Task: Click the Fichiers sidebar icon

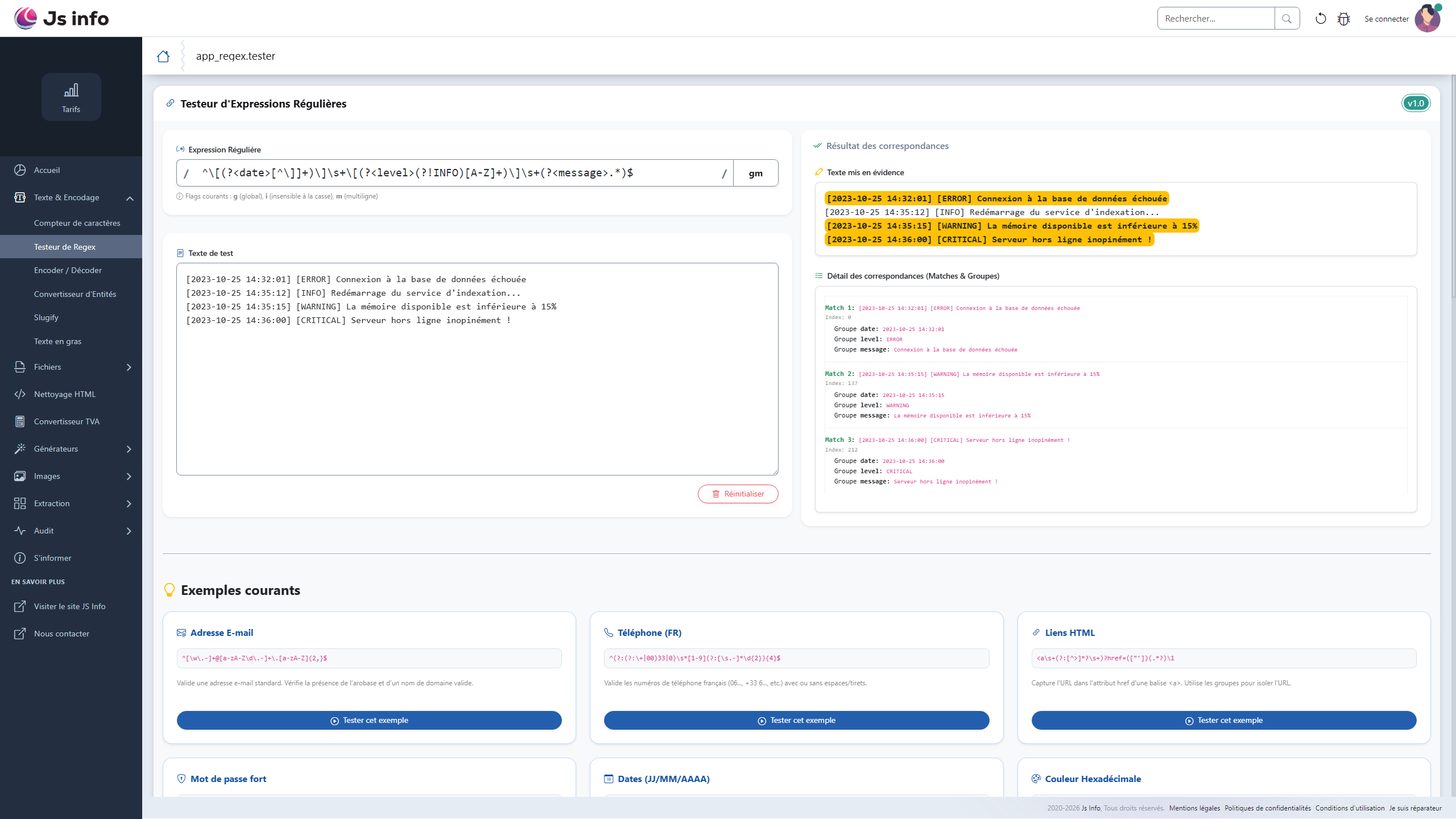Action: tap(20, 367)
